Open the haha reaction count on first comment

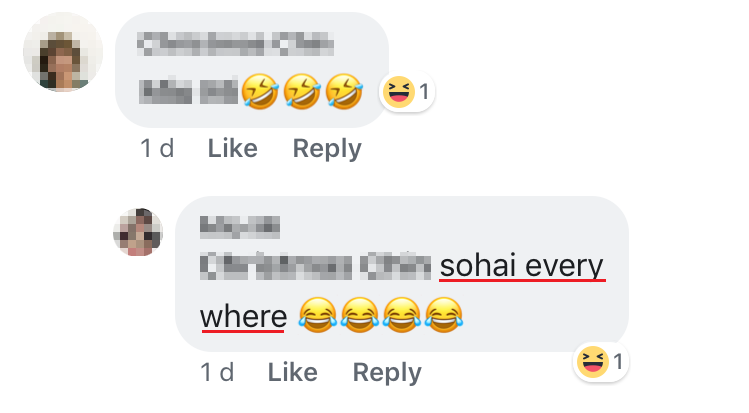click(406, 93)
